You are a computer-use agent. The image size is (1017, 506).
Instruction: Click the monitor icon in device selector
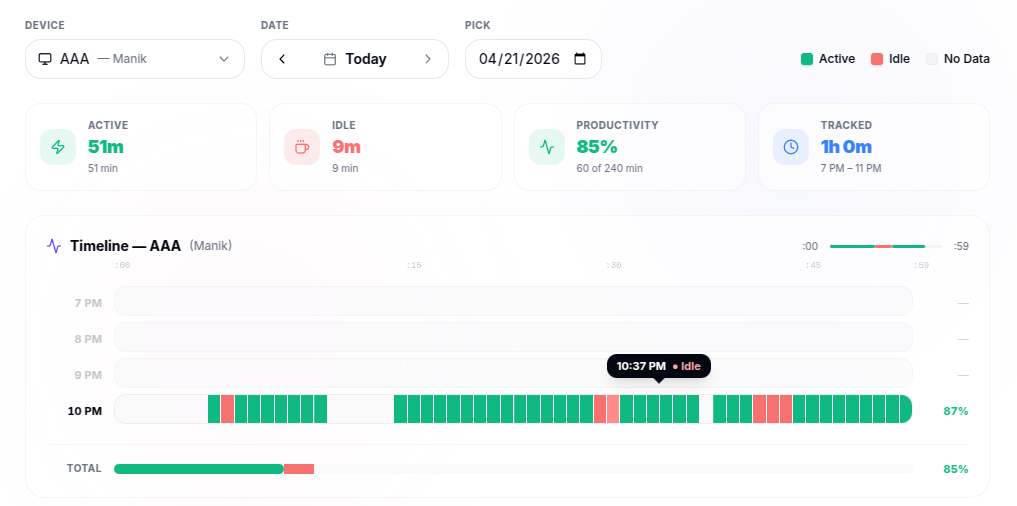[x=45, y=59]
